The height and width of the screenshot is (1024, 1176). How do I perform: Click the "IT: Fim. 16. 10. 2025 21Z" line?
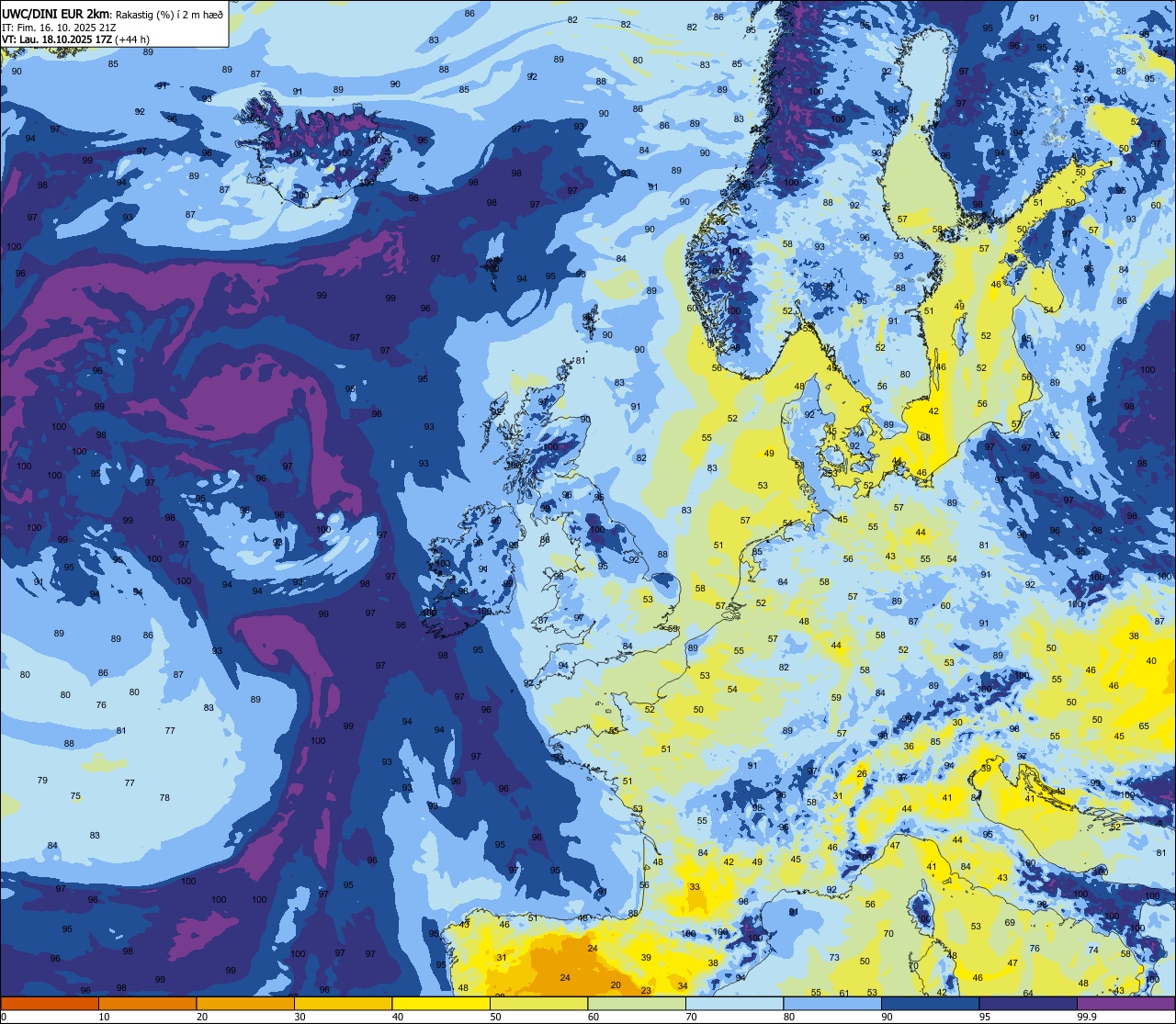(x=59, y=28)
